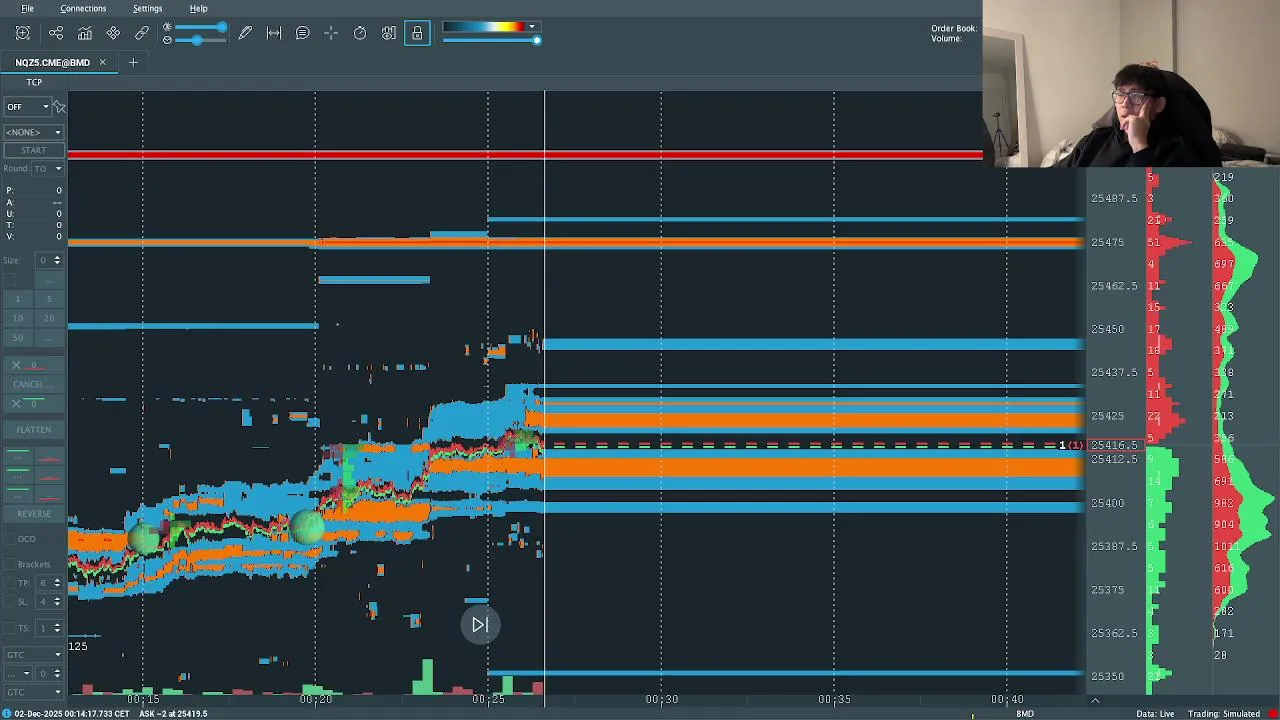Screen dimensions: 1280x720
Task: Select the TCP panel label
Action: pyautogui.click(x=34, y=82)
